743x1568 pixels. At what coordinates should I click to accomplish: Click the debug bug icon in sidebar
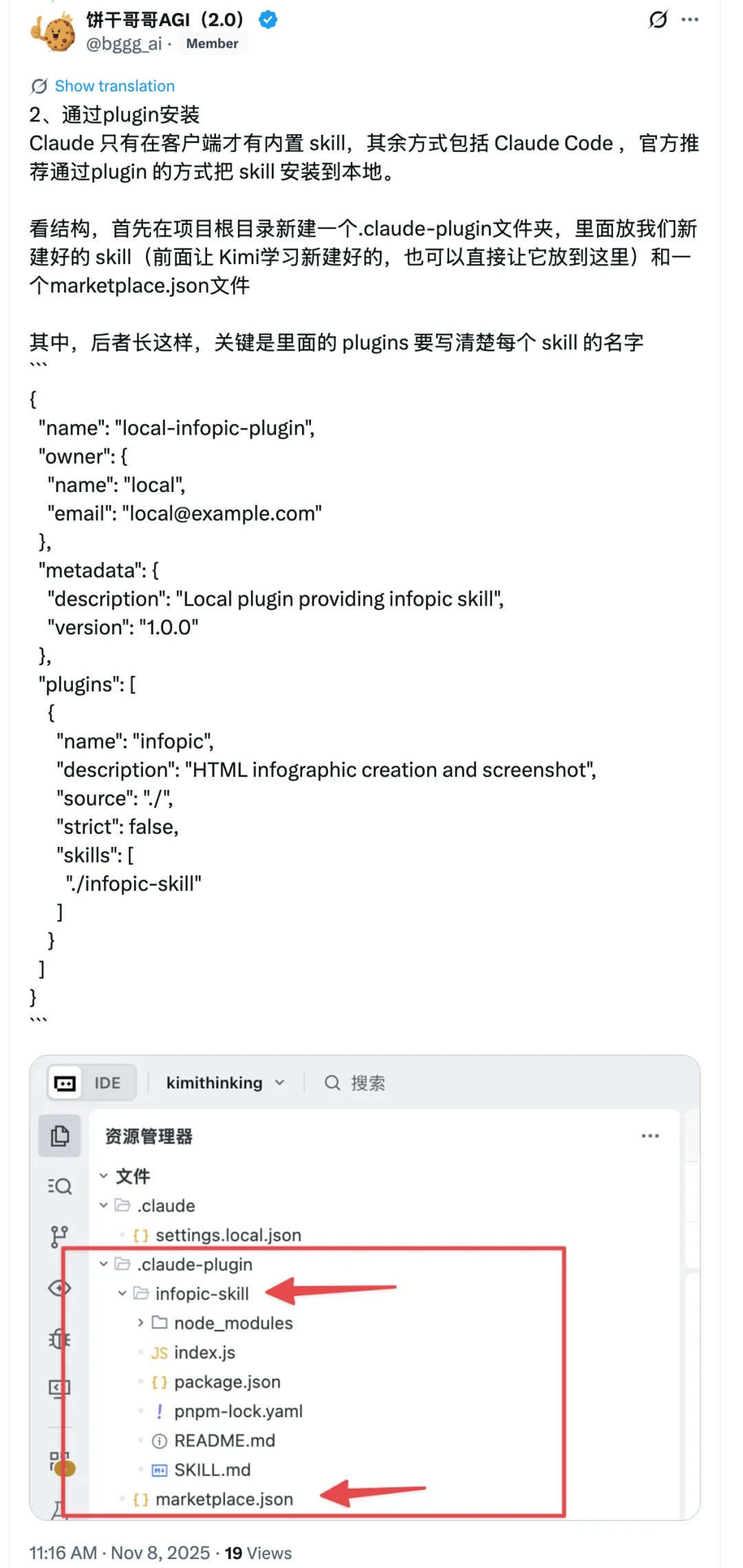click(60, 1339)
